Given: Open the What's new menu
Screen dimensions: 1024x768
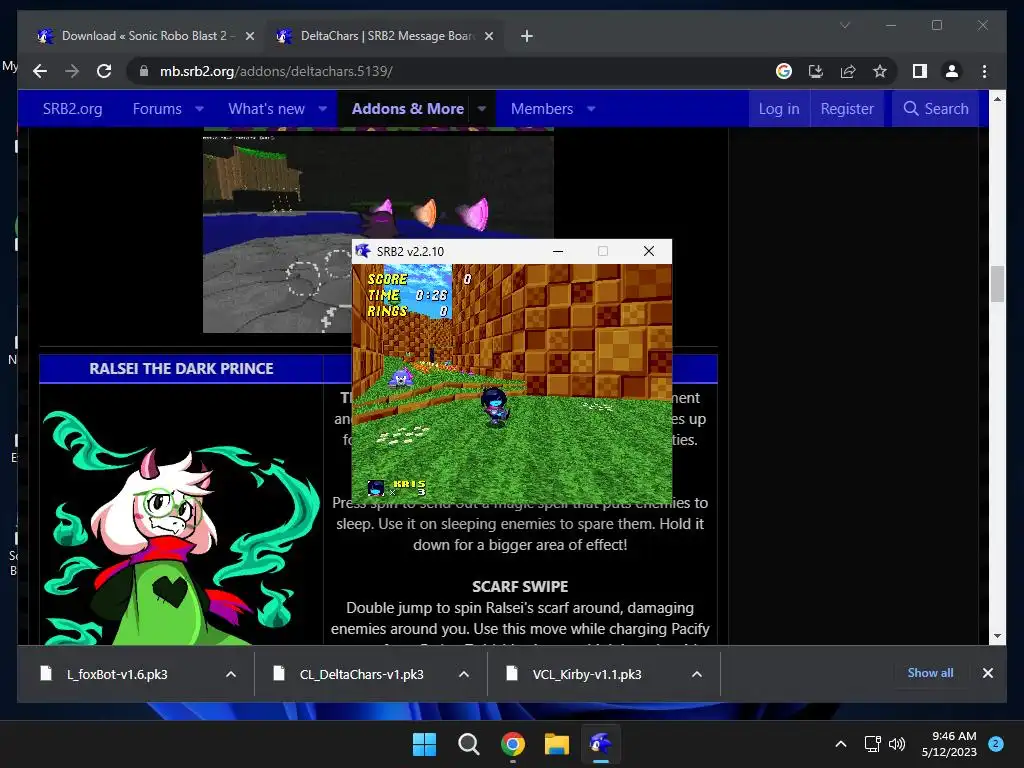Looking at the screenshot, I should tap(266, 108).
